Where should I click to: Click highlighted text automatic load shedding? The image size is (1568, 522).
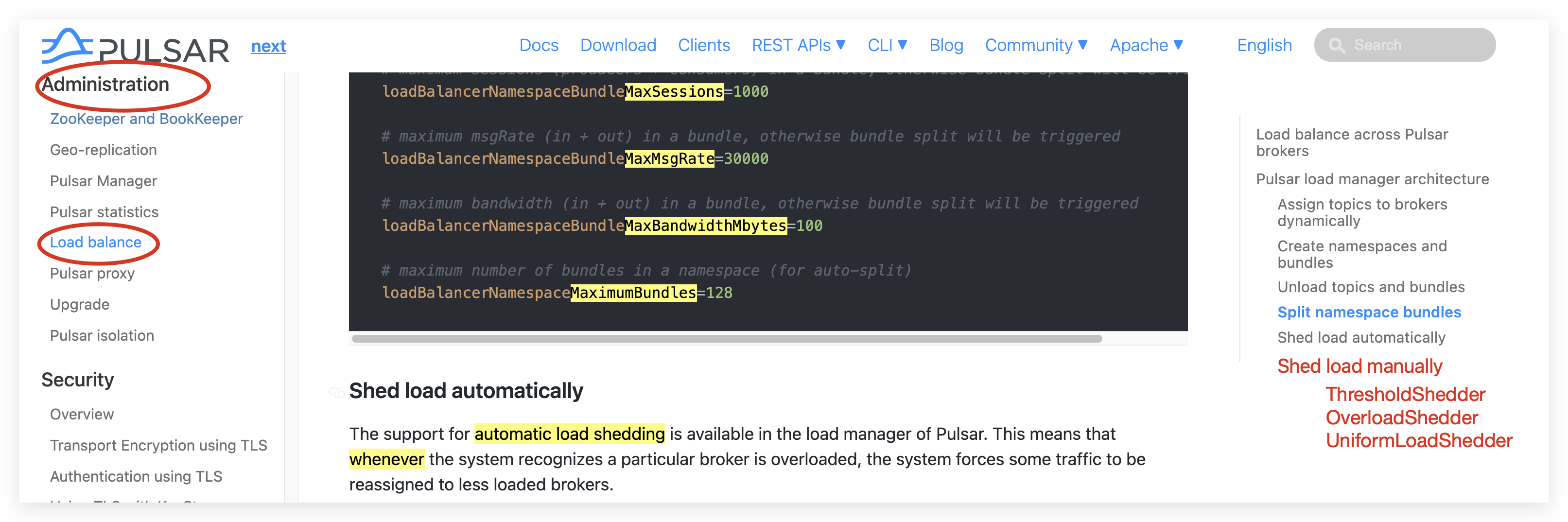tap(569, 434)
